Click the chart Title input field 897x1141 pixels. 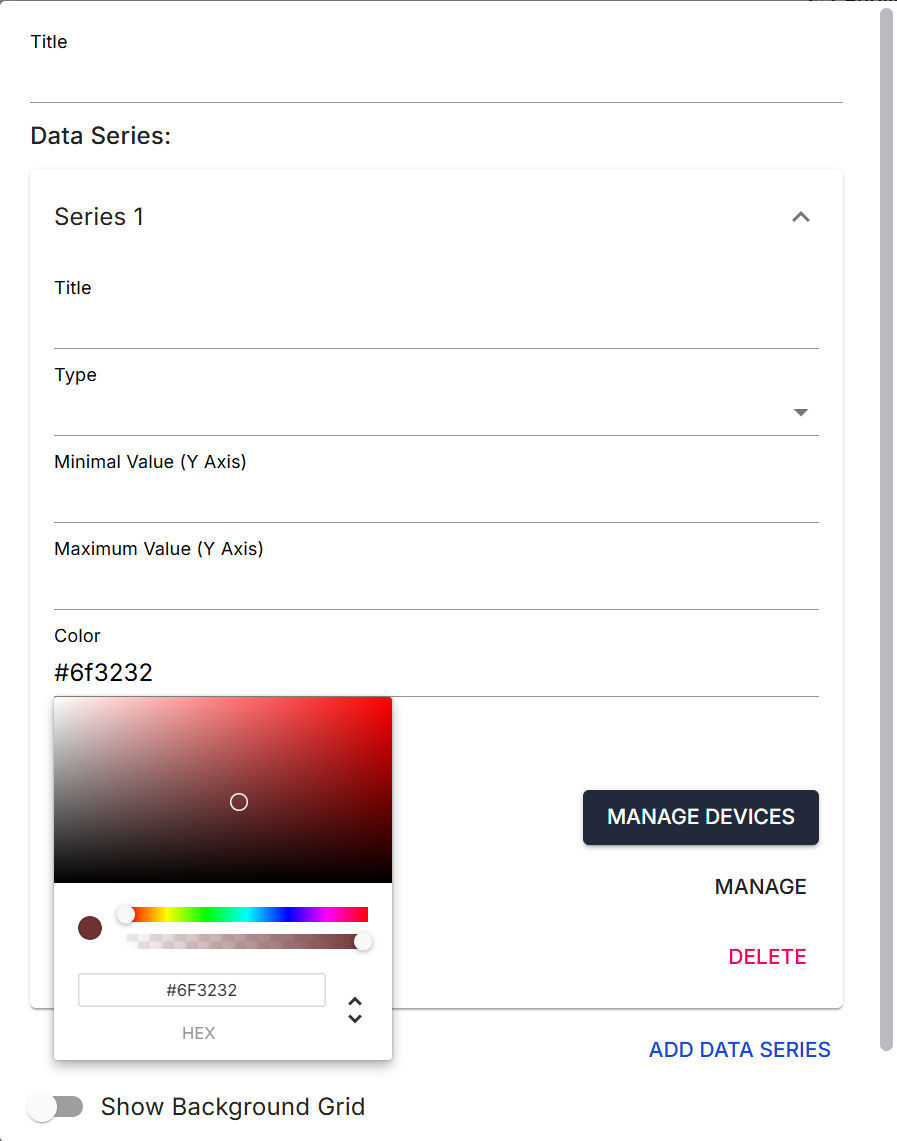pyautogui.click(x=436, y=80)
